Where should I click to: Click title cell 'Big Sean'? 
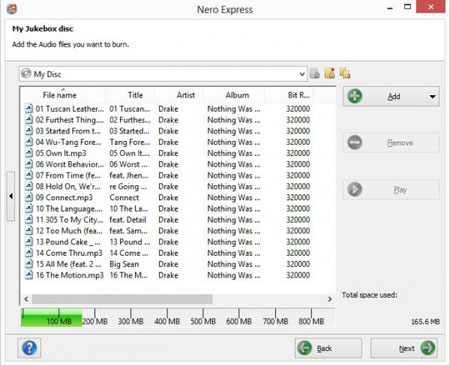[124, 264]
